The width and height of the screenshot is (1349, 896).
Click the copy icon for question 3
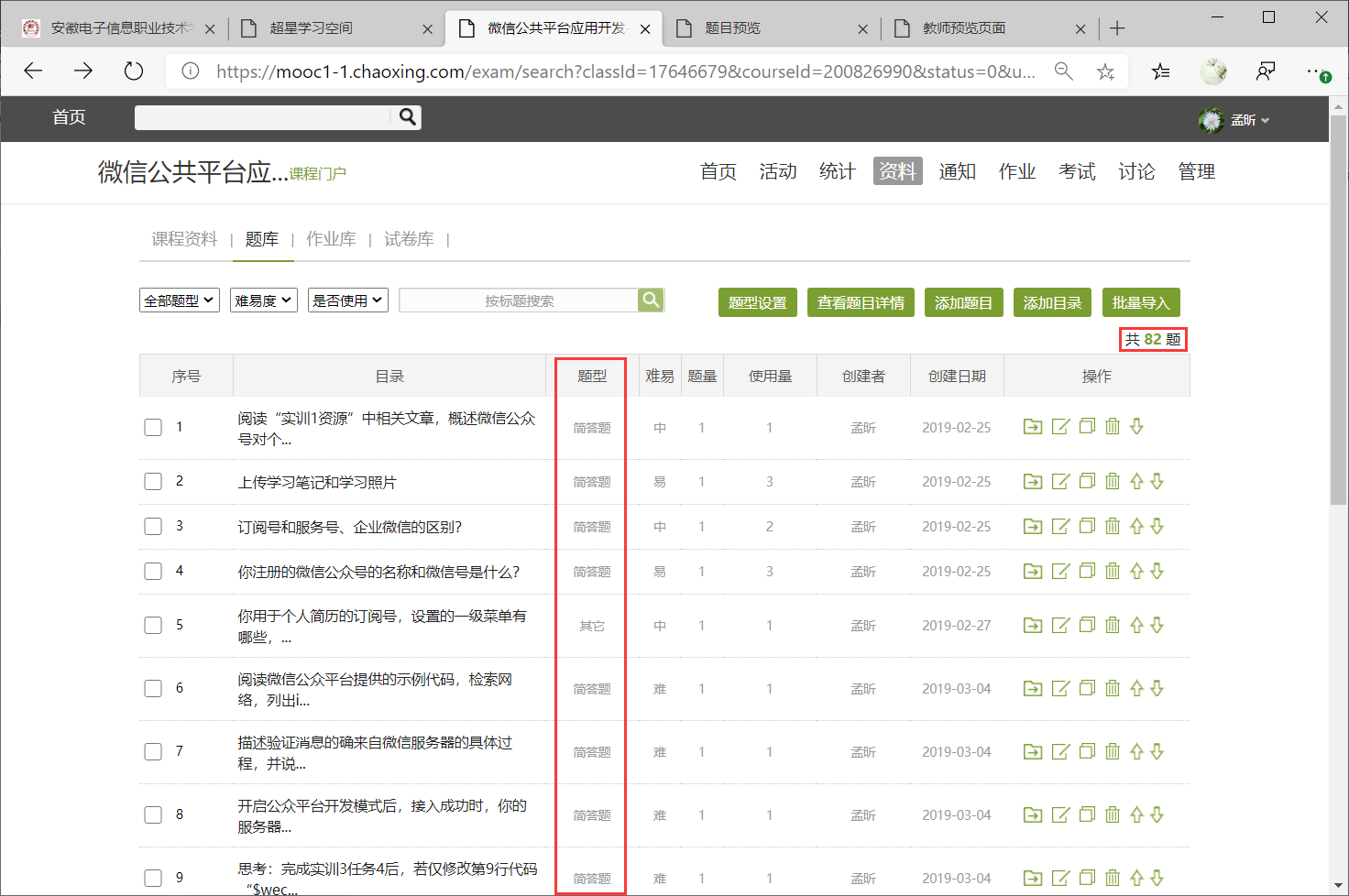(x=1087, y=526)
